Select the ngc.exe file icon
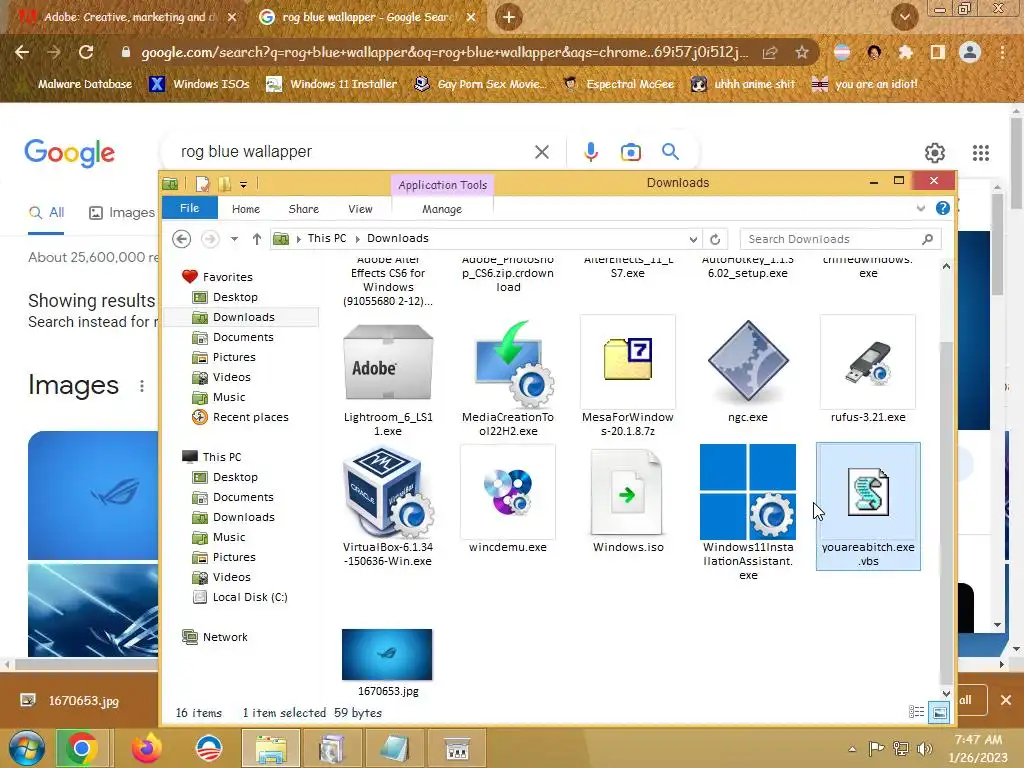Image resolution: width=1024 pixels, height=768 pixels. click(x=748, y=360)
